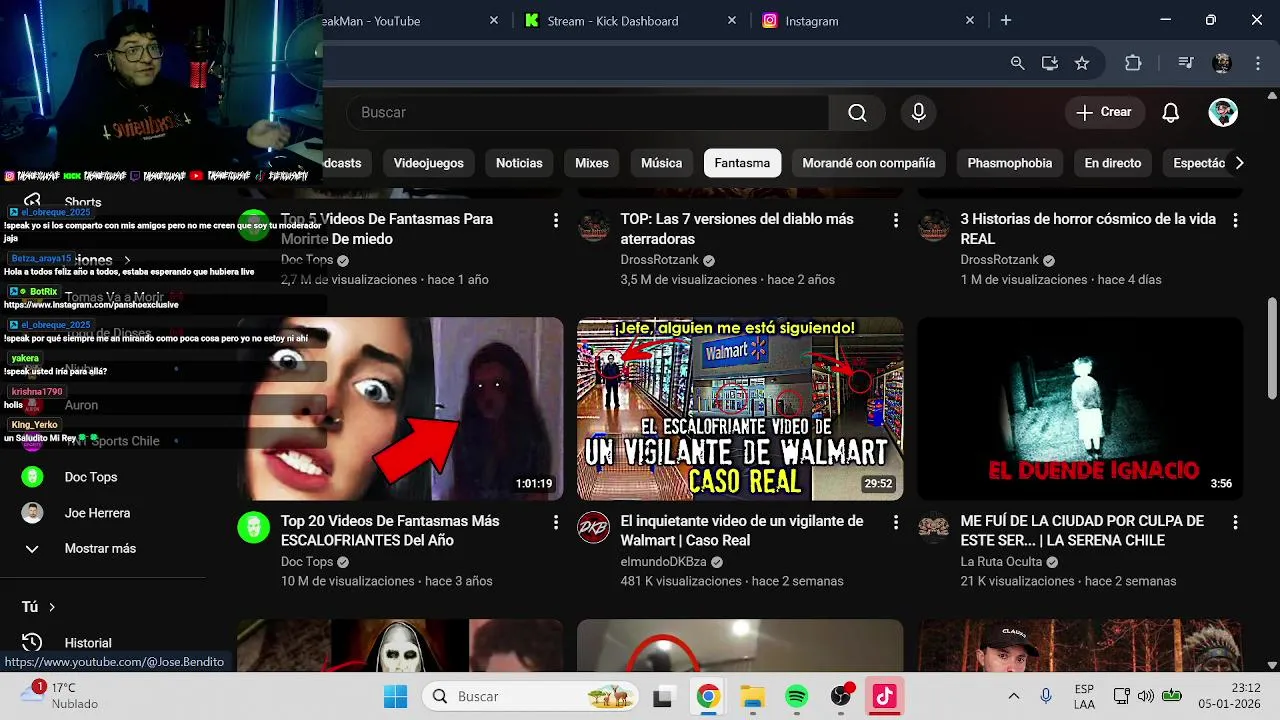
Task: Click the Windows Start button
Action: pyautogui.click(x=395, y=696)
